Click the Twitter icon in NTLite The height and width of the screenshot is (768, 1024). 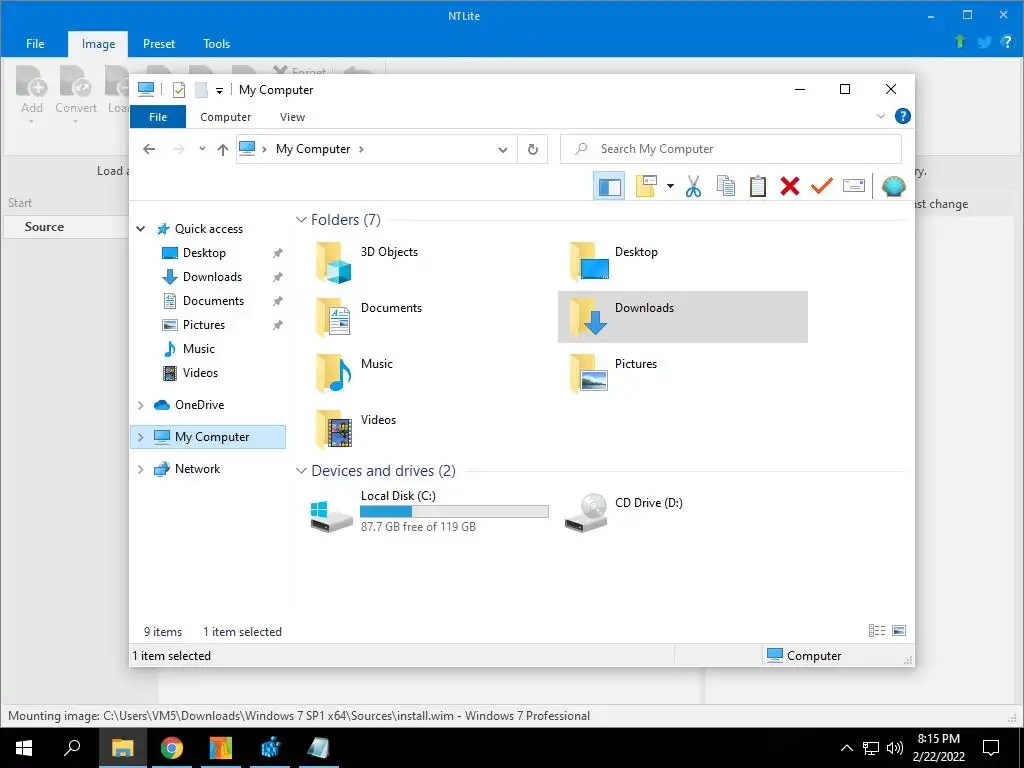click(984, 42)
